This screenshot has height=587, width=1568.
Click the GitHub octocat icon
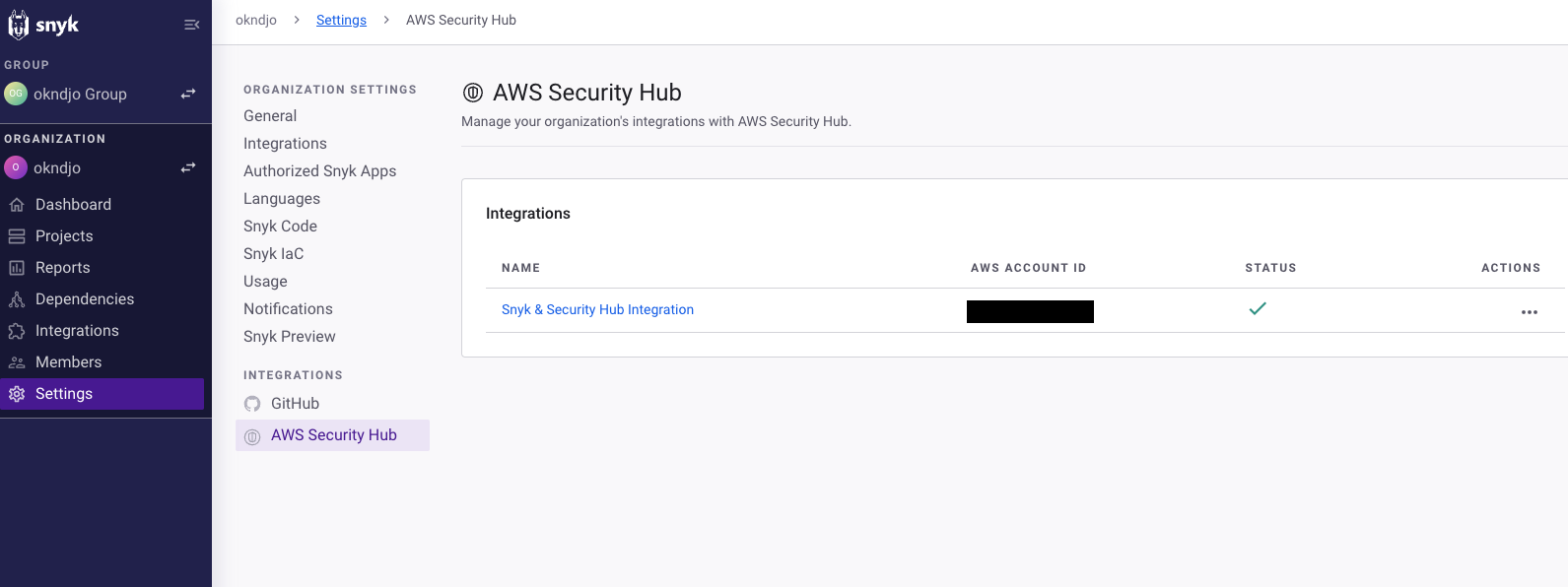(x=252, y=404)
